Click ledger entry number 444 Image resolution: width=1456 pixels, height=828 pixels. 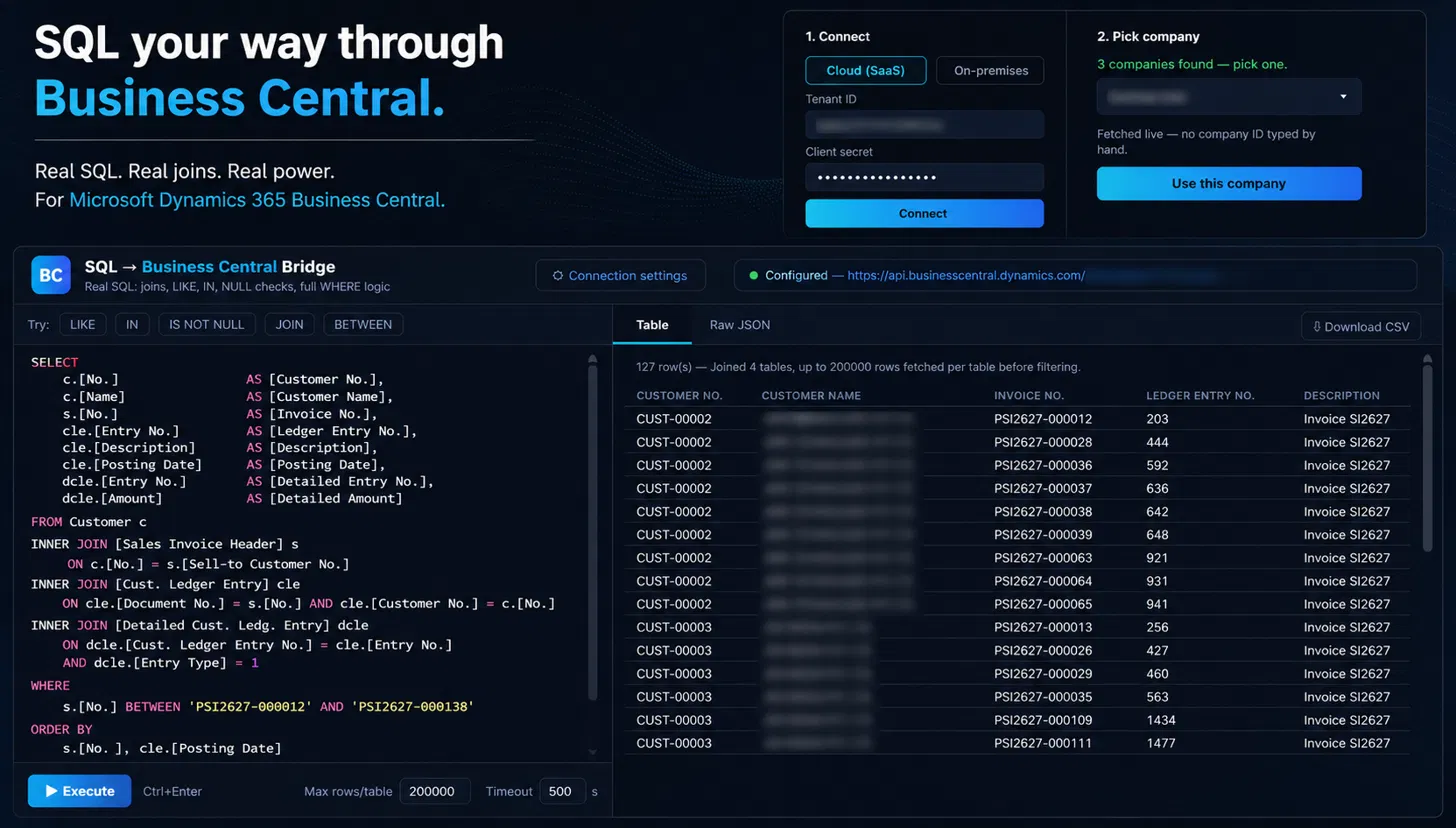1157,442
